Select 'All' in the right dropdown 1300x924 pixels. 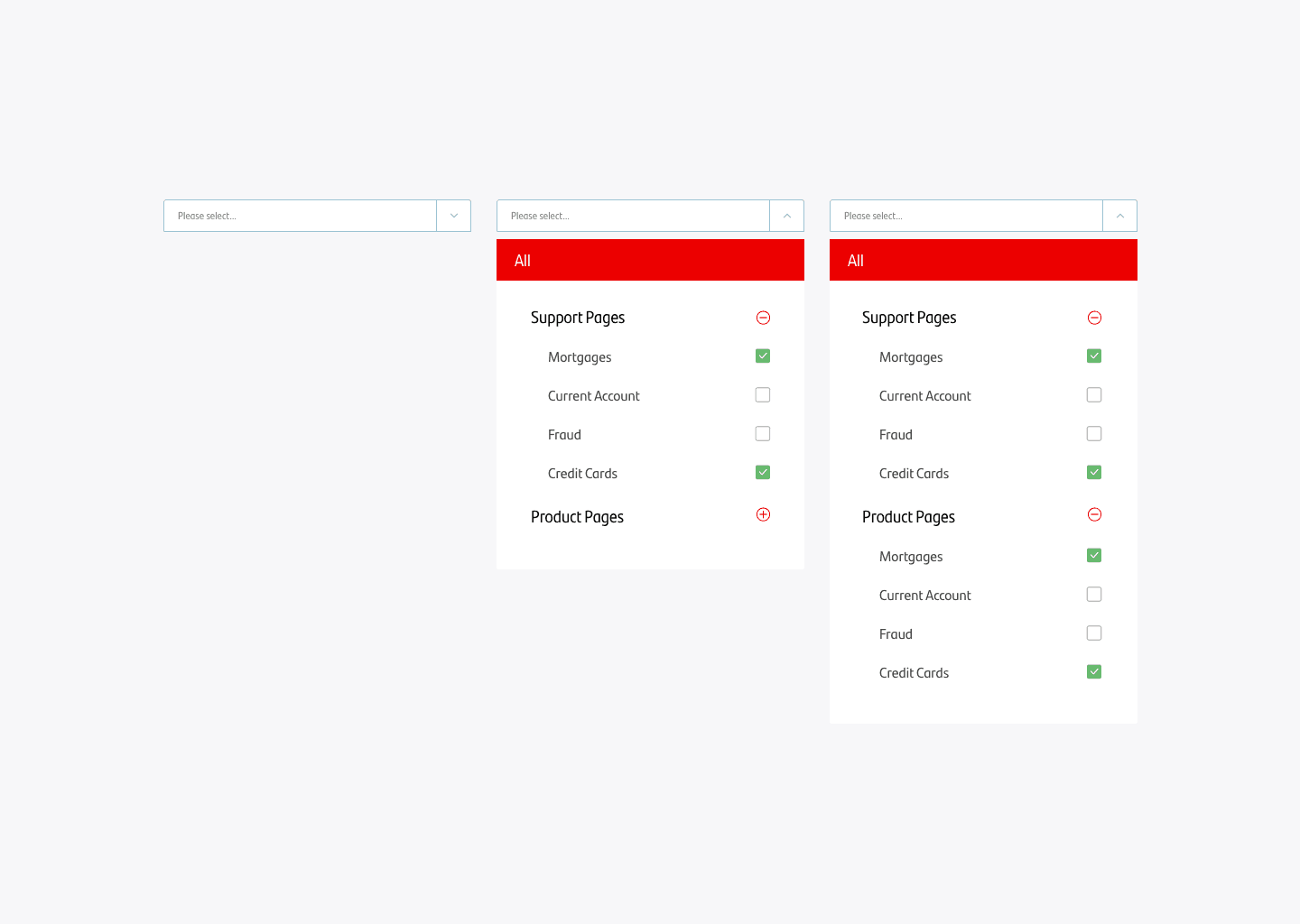[983, 260]
